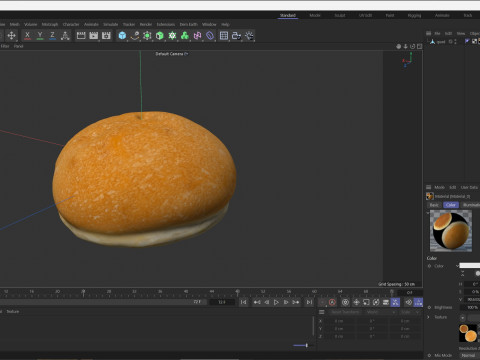Toggle the X axis lock
The image size is (480, 360).
click(27, 35)
